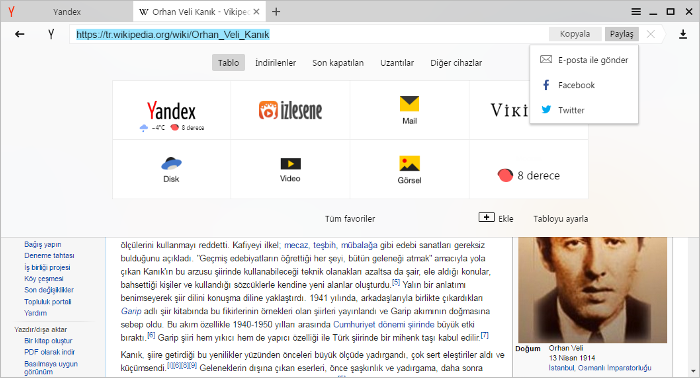This screenshot has width=700, height=378.
Task: Open the Görsel images tile
Action: click(x=409, y=169)
